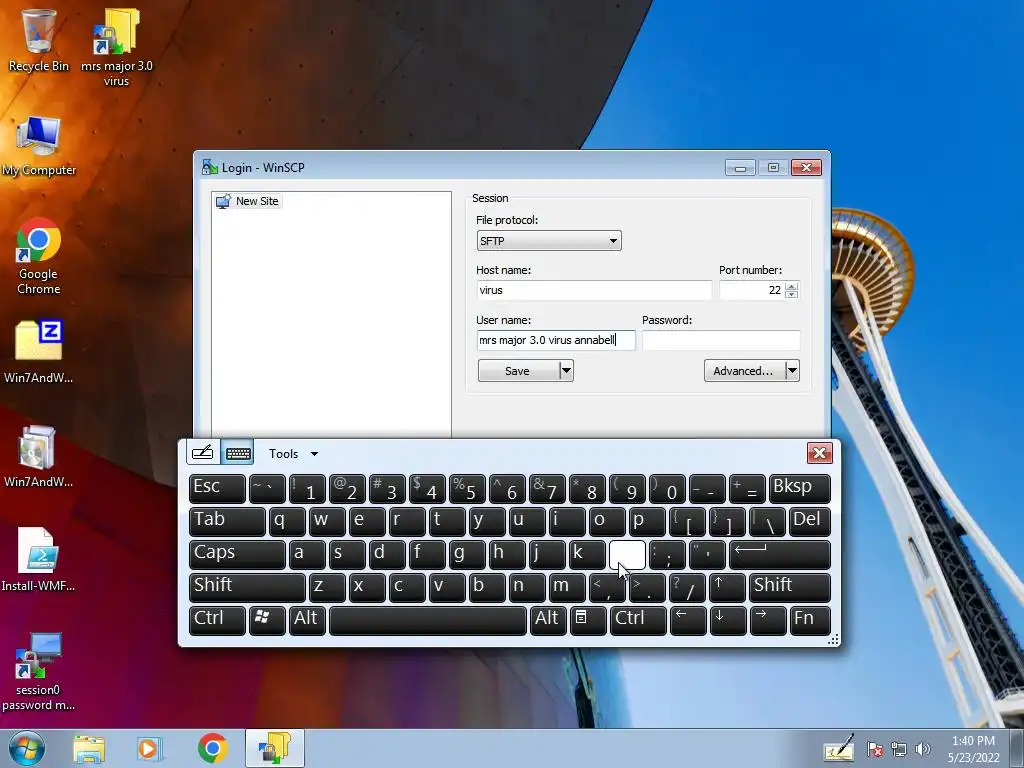The image size is (1024, 768).
Task: Toggle the left Ctrl key
Action: (217, 620)
